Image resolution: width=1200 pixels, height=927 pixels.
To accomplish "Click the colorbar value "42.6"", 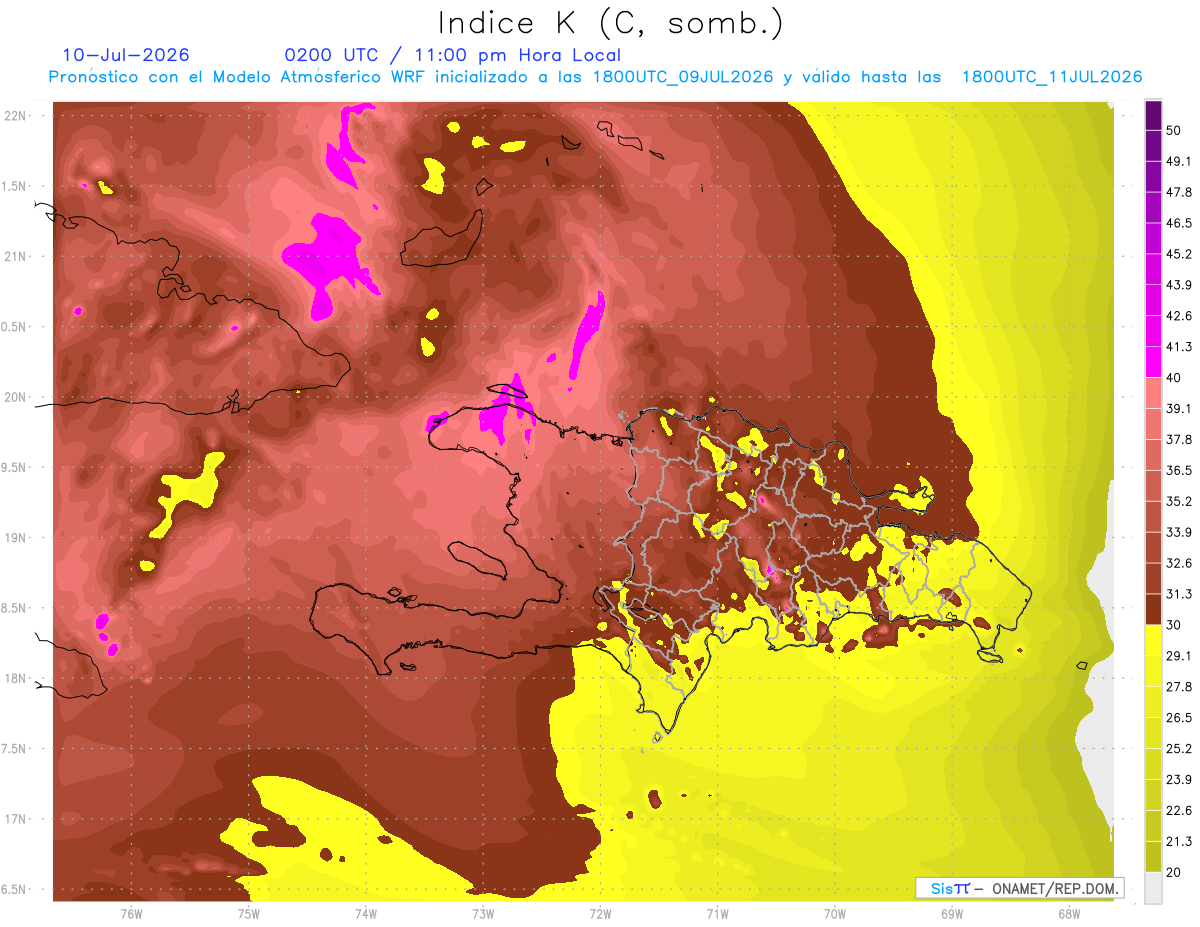I will click(x=1178, y=317).
